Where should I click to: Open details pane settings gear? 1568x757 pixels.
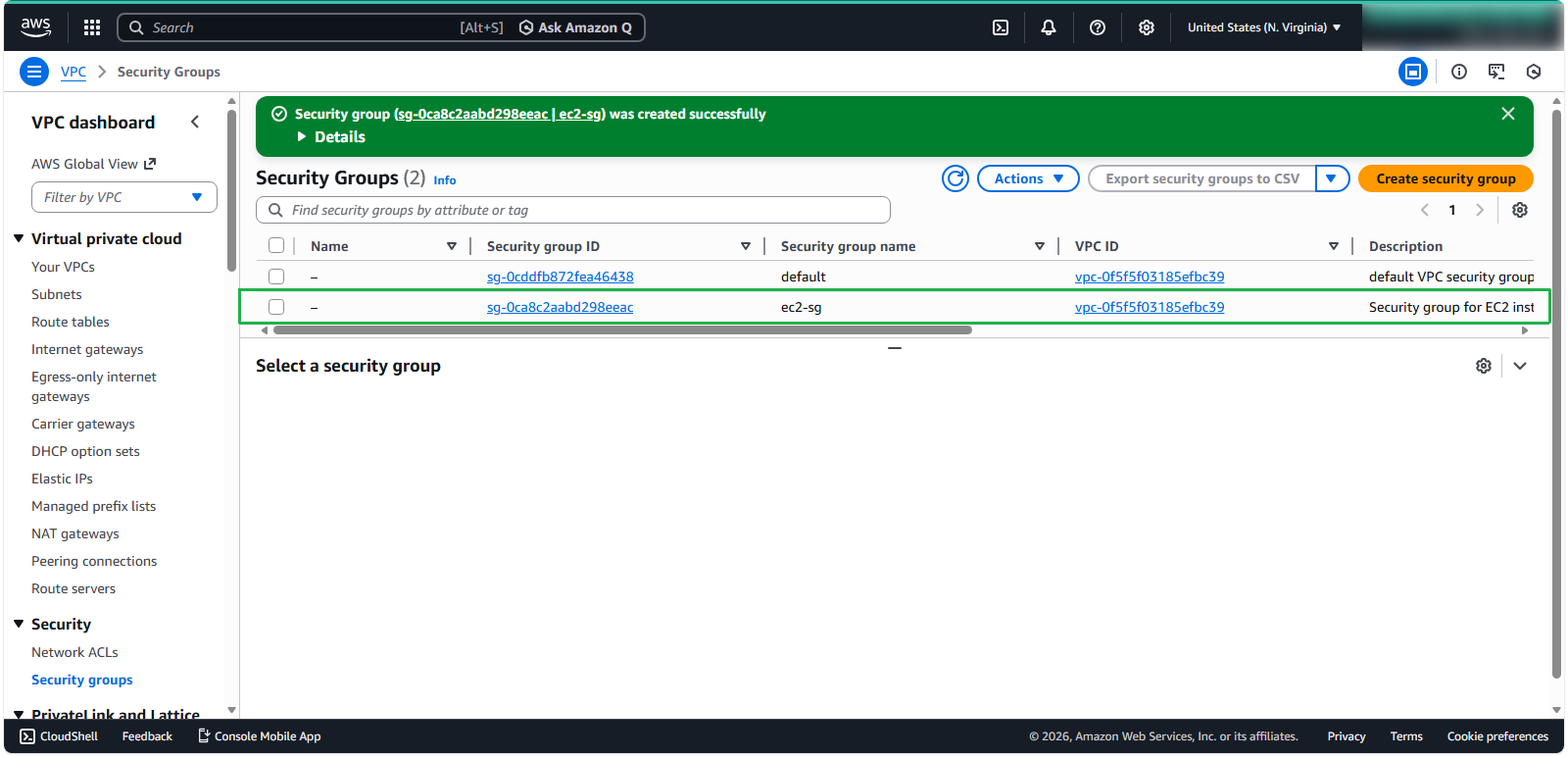tap(1484, 366)
